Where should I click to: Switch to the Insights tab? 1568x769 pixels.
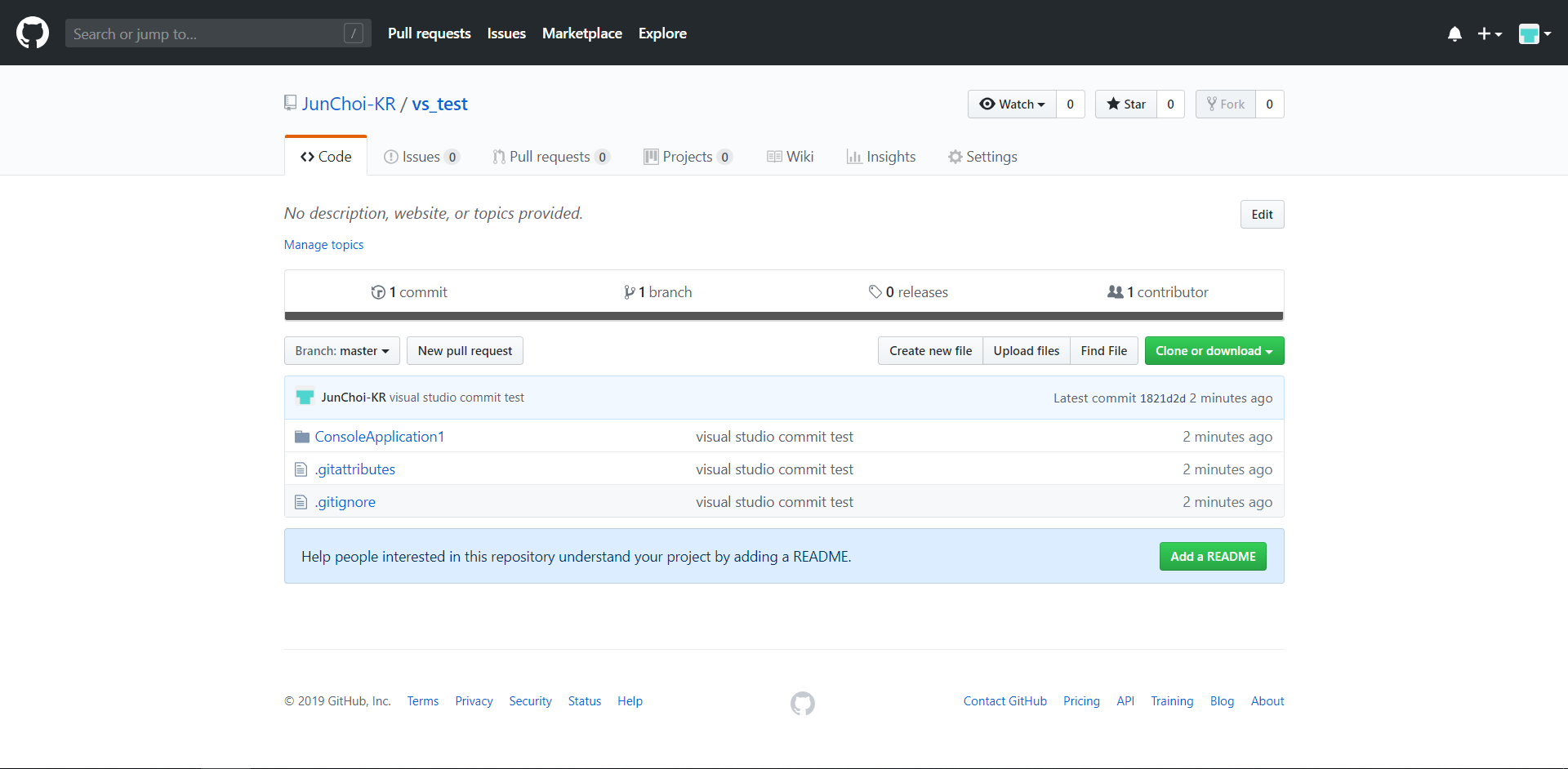[x=881, y=157]
